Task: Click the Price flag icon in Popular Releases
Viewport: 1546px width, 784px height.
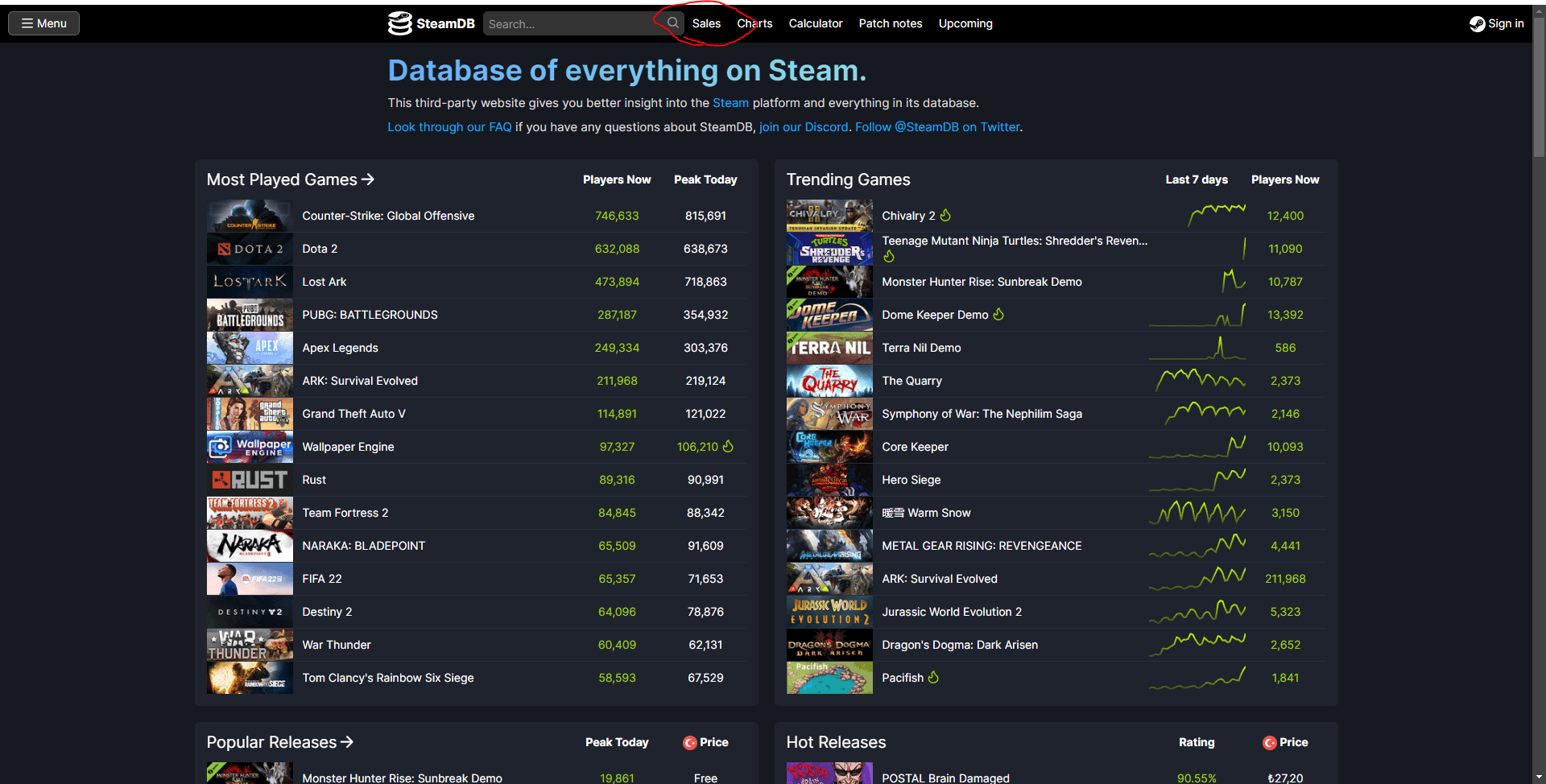Action: coord(690,743)
